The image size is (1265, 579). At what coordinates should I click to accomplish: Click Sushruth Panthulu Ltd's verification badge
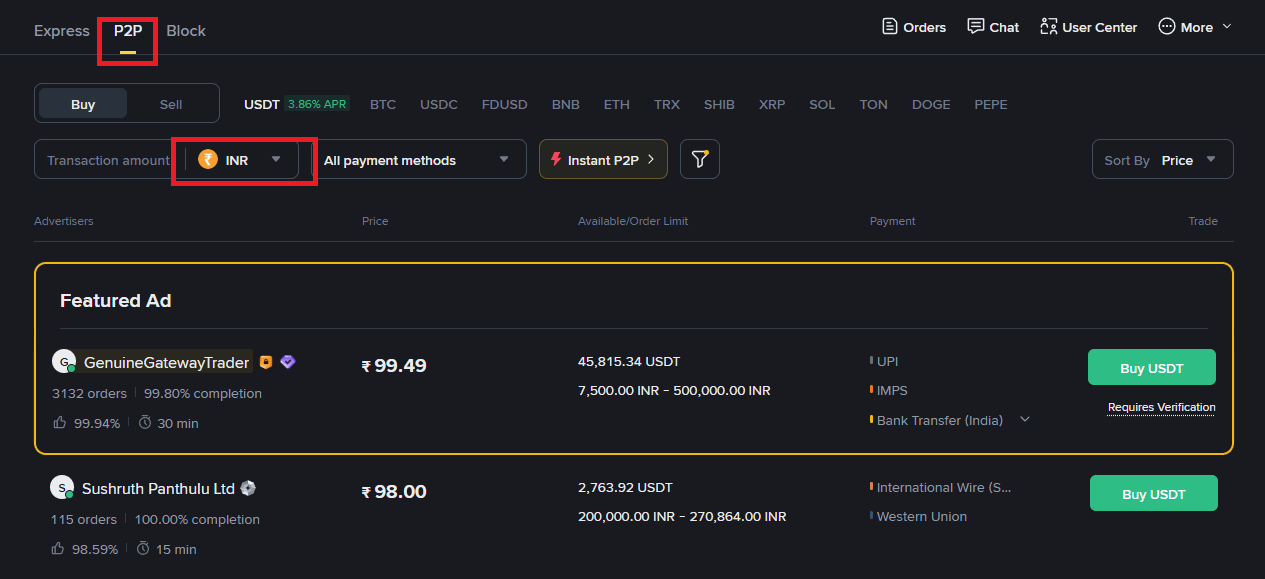pos(248,489)
